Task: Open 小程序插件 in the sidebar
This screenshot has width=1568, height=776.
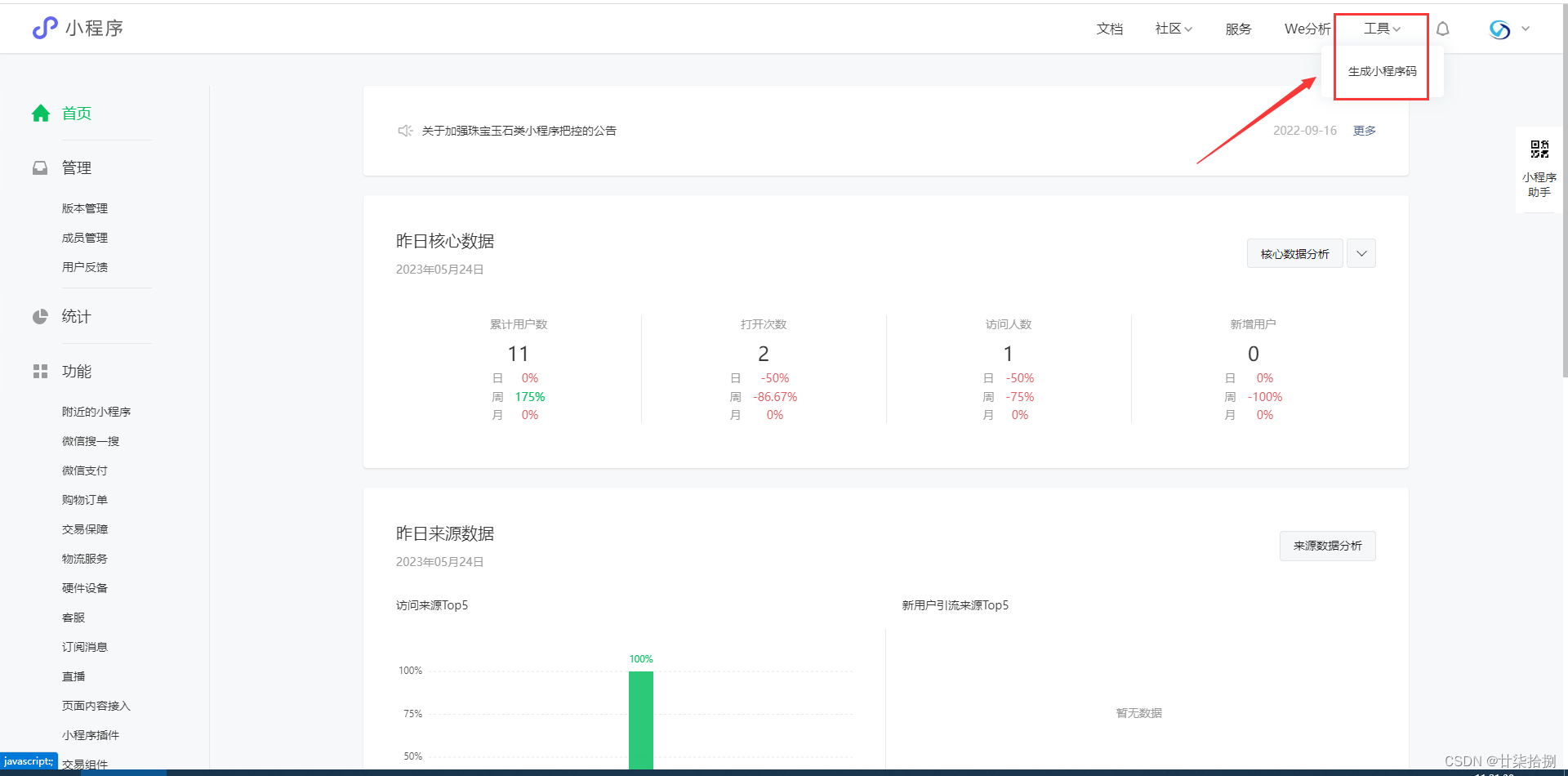Action: pos(91,735)
